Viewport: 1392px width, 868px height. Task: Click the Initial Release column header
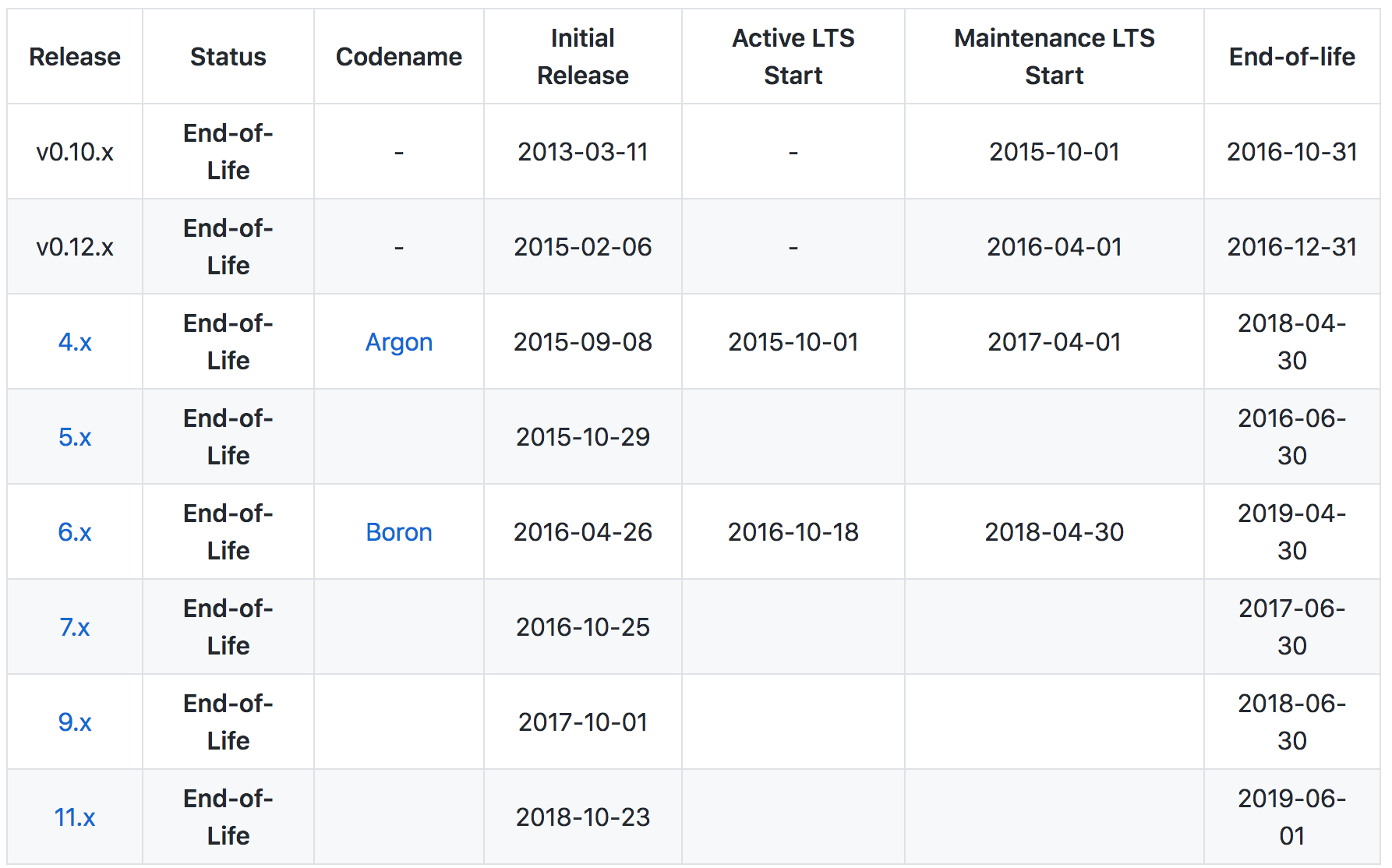point(582,56)
